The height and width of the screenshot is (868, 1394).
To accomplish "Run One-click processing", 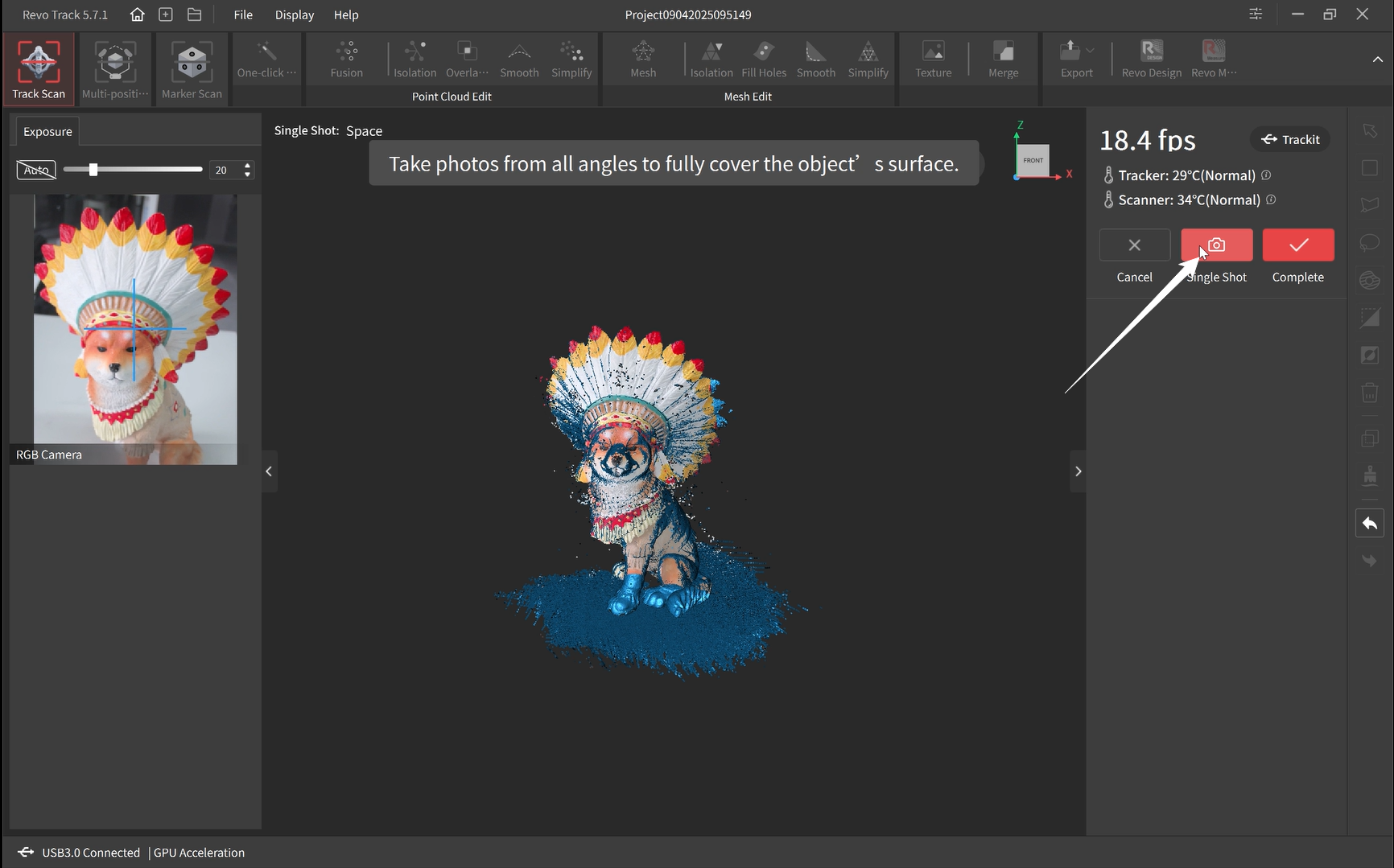I will tap(266, 60).
